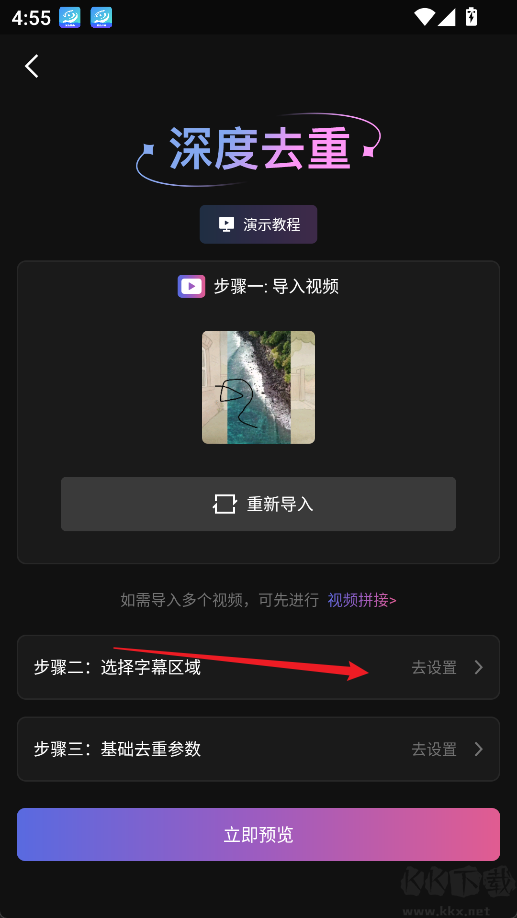Viewport: 517px width, 918px height.
Task: Tap the 立即预览 gradient button
Action: click(258, 834)
